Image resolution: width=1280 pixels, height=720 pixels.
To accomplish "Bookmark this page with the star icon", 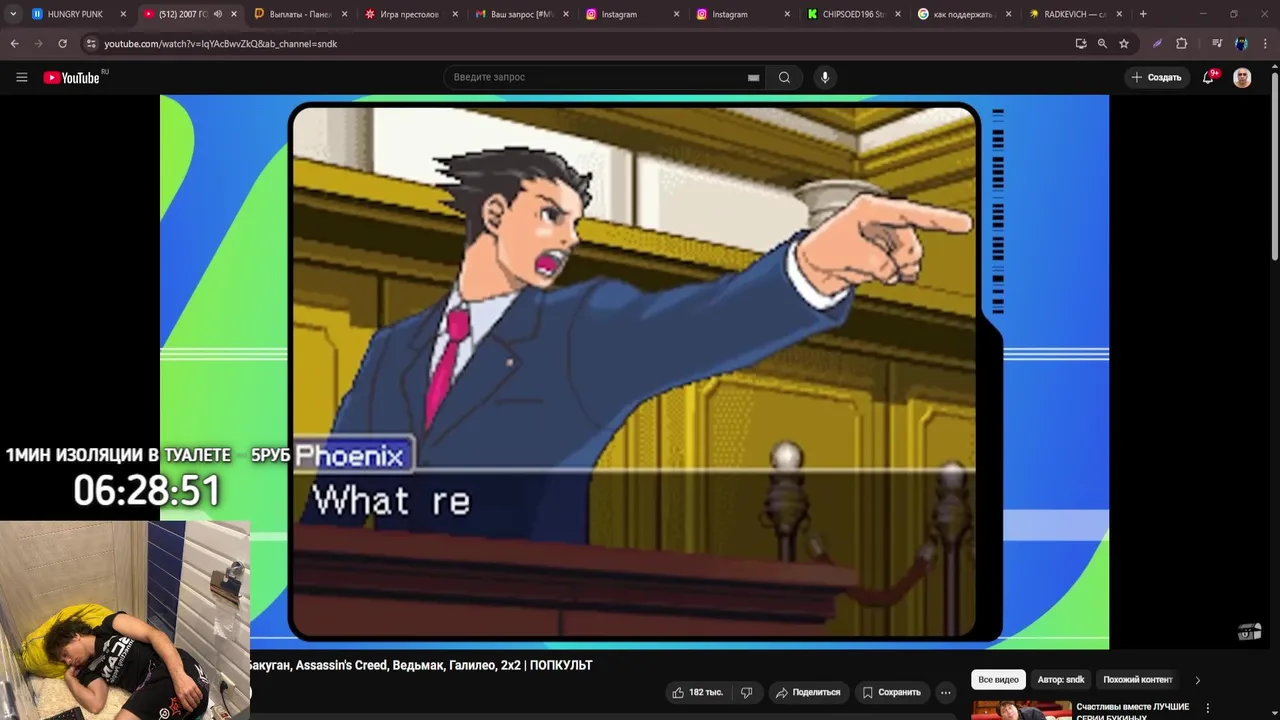I will [1124, 44].
